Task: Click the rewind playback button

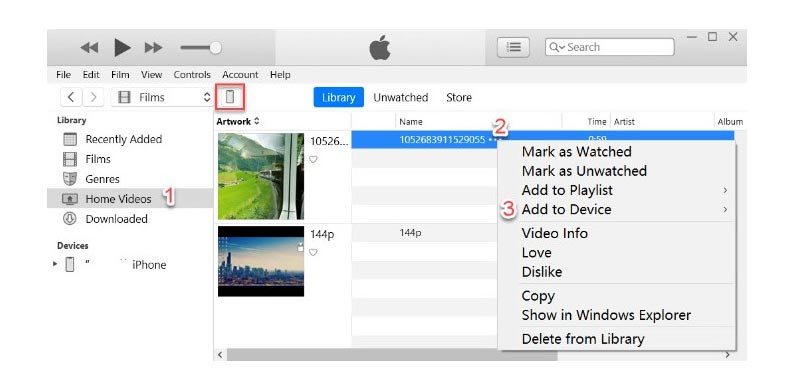Action: tap(89, 48)
